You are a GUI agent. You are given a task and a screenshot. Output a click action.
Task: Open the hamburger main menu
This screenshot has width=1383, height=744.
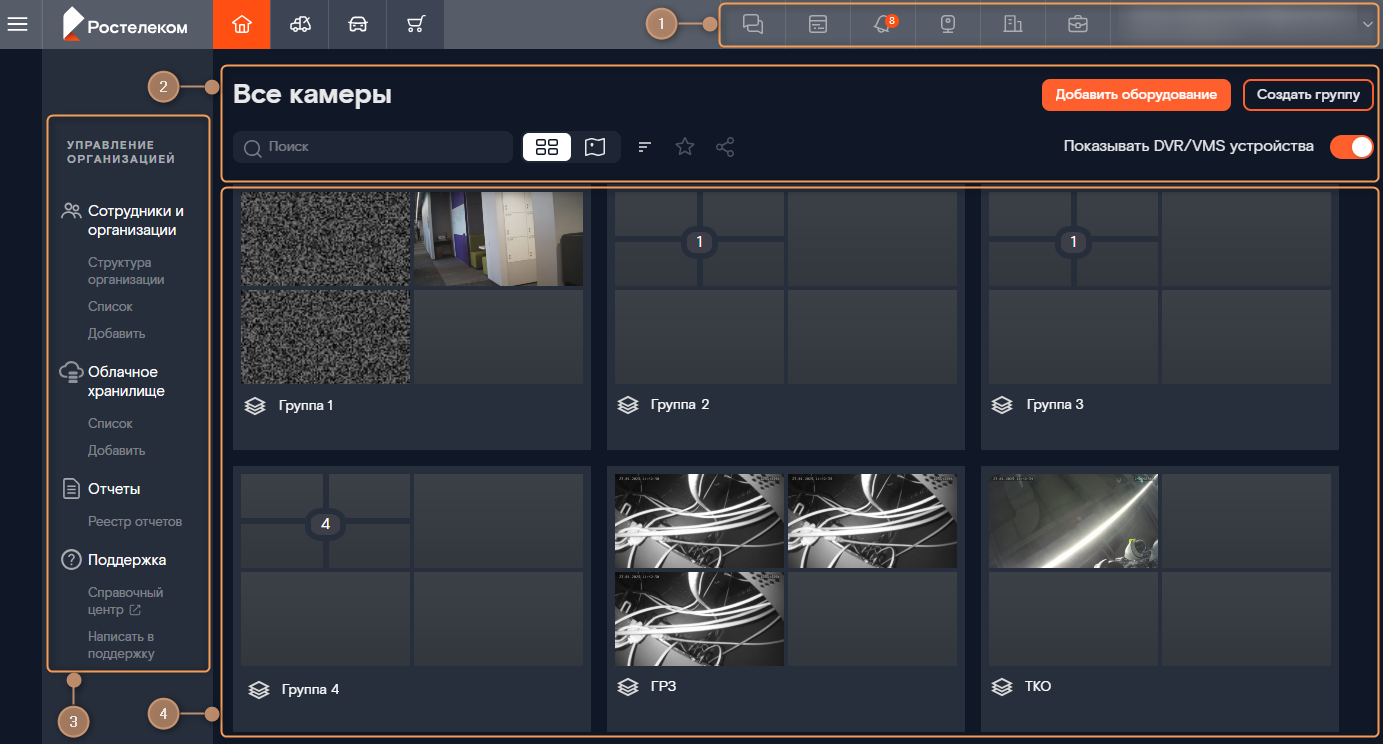tap(17, 24)
